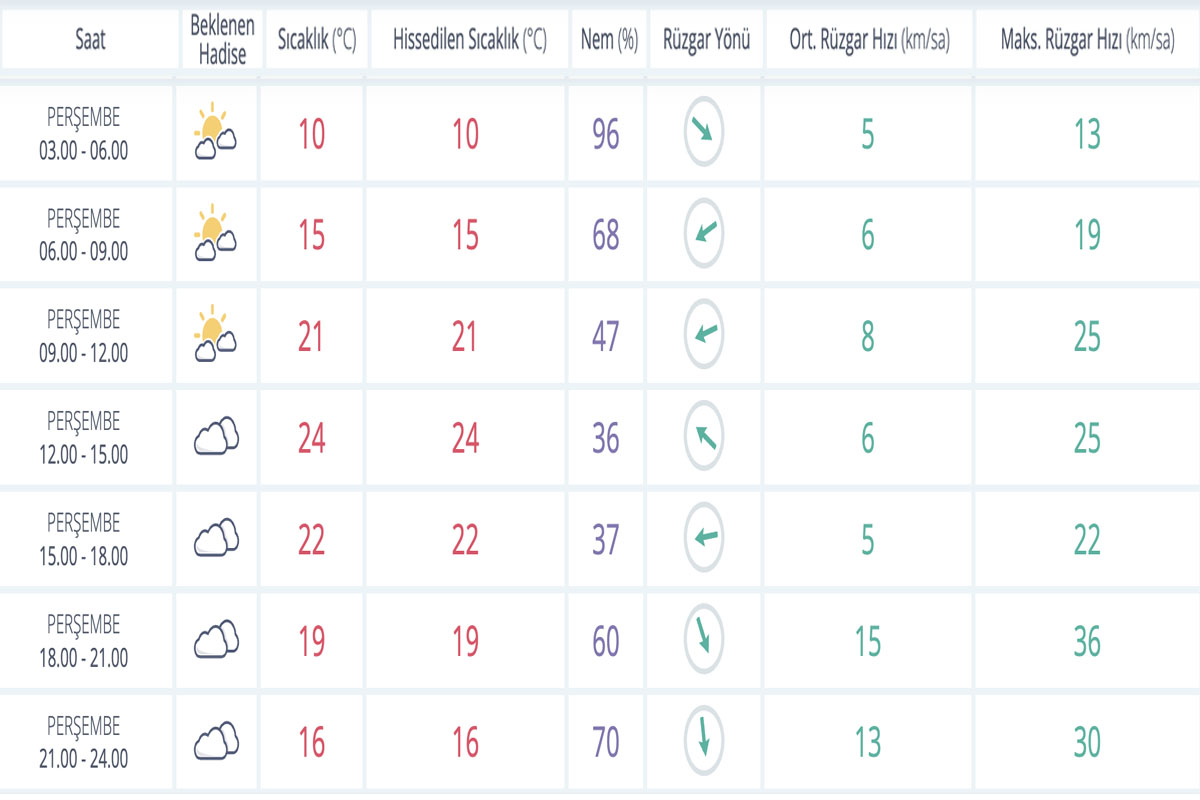Image resolution: width=1200 pixels, height=800 pixels.
Task: Click the humidity value 96
Action: point(606,134)
